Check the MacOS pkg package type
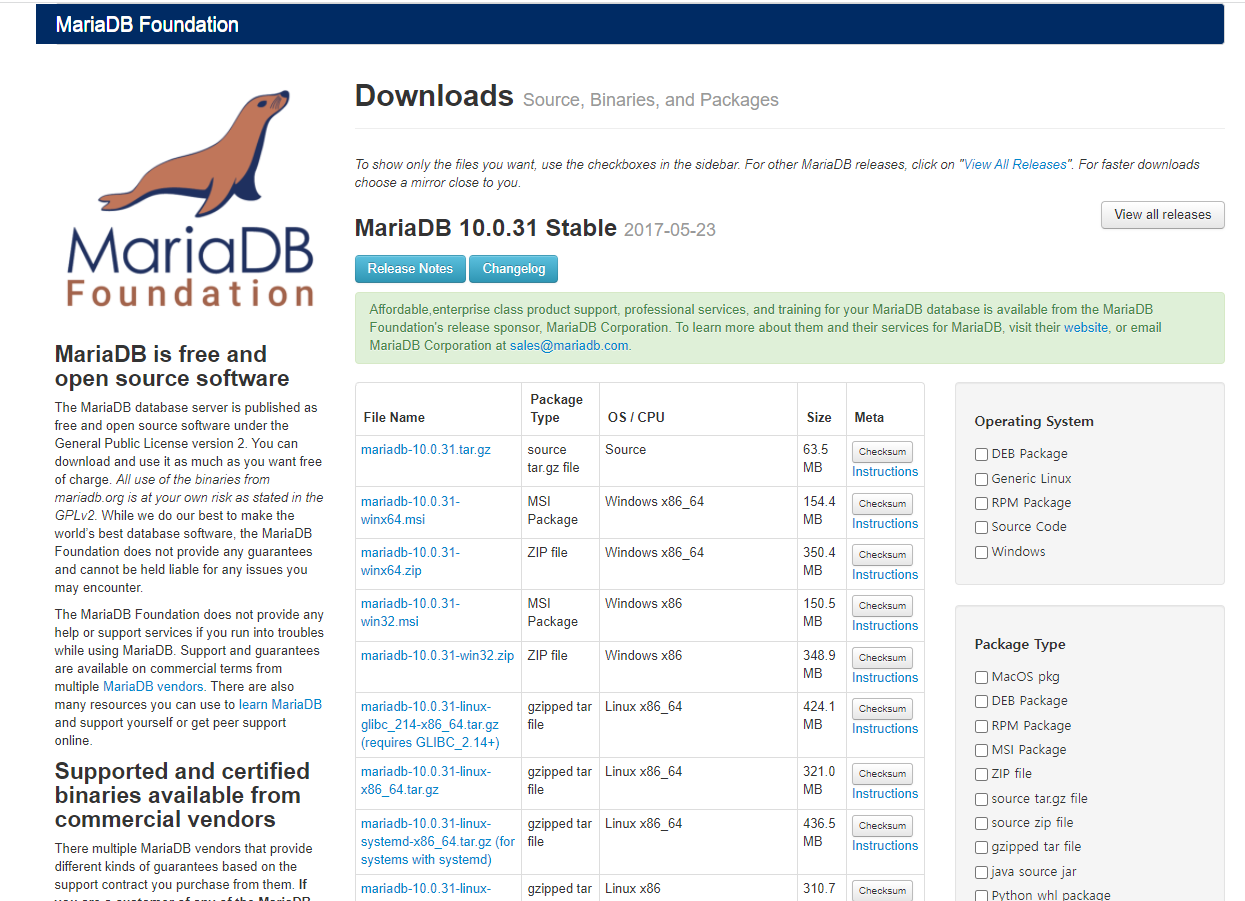This screenshot has height=901, width=1245. tap(981, 677)
